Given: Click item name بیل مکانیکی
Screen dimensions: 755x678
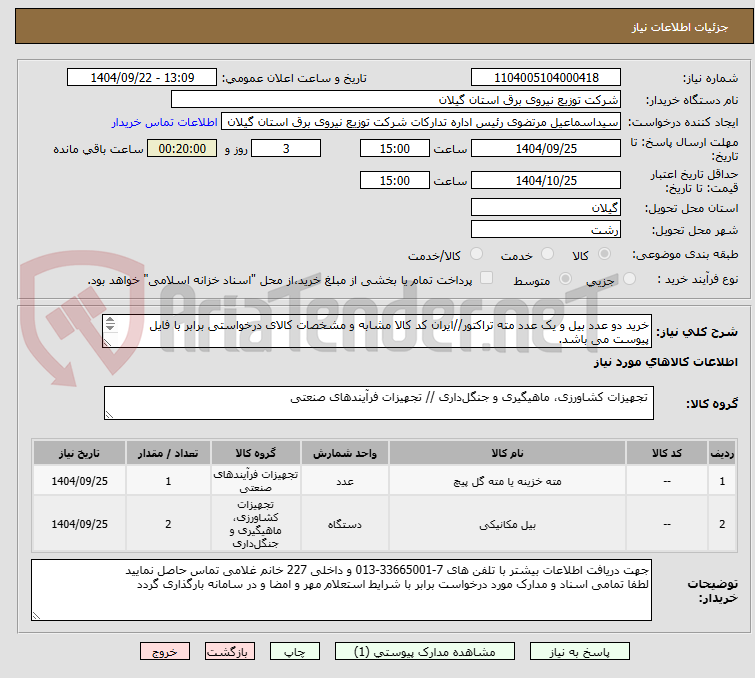Looking at the screenshot, I should point(507,524).
